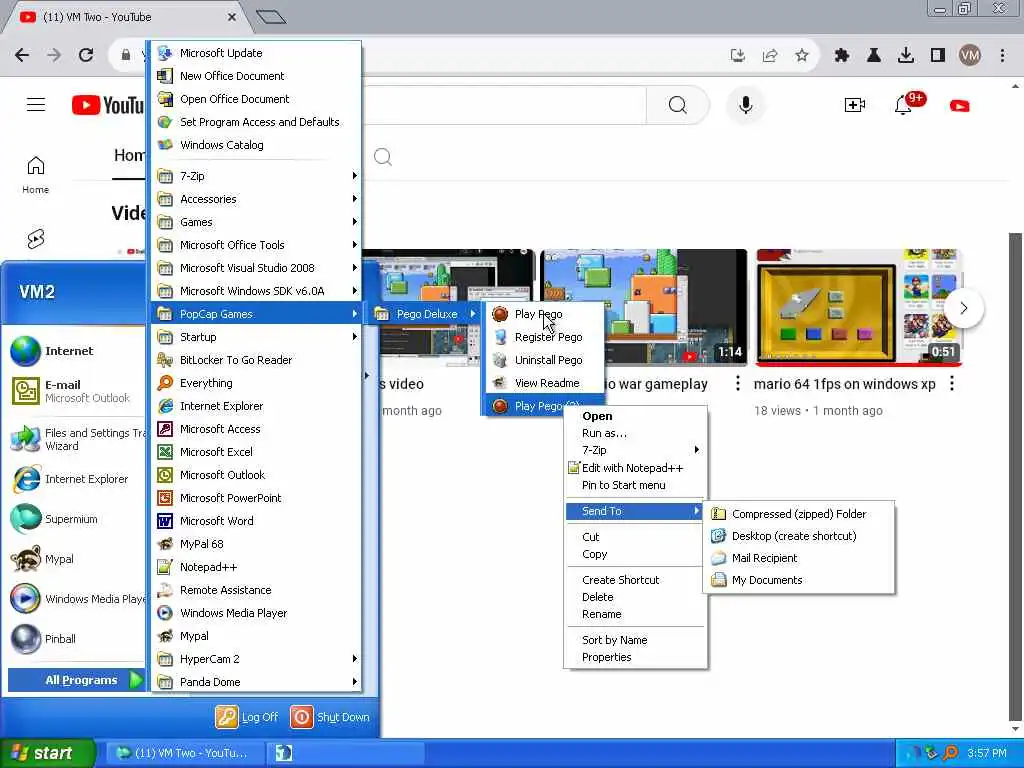Open Files and Settings Transfer Wizard
The height and width of the screenshot is (768, 1024).
point(75,440)
